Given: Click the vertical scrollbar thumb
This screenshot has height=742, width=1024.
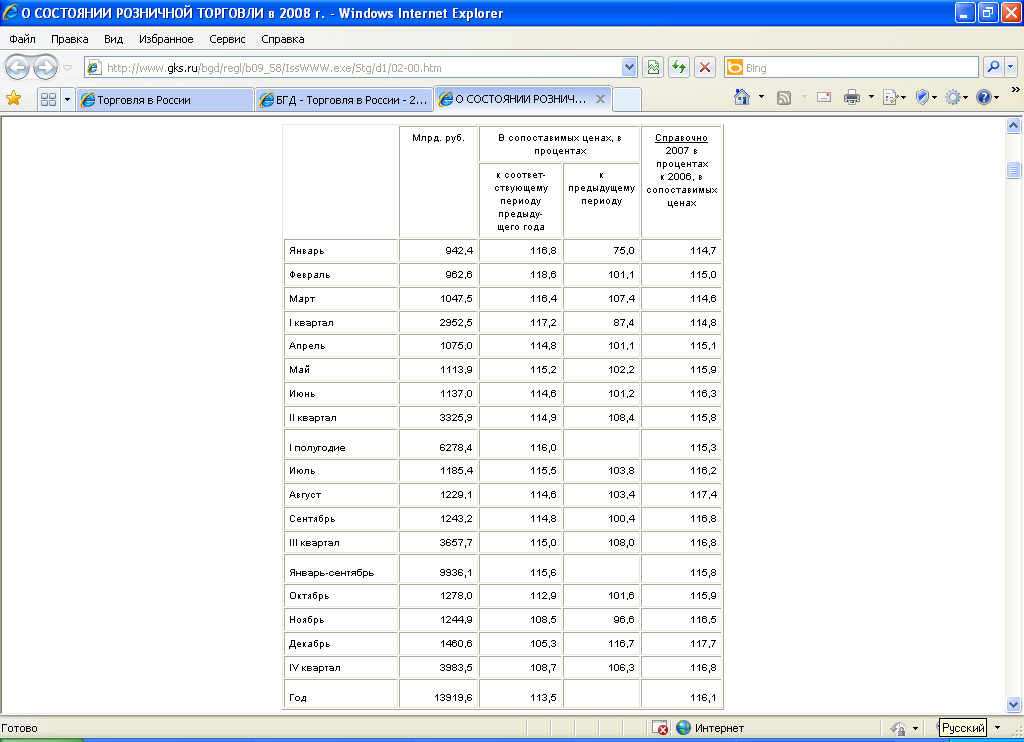Looking at the screenshot, I should [x=1014, y=170].
